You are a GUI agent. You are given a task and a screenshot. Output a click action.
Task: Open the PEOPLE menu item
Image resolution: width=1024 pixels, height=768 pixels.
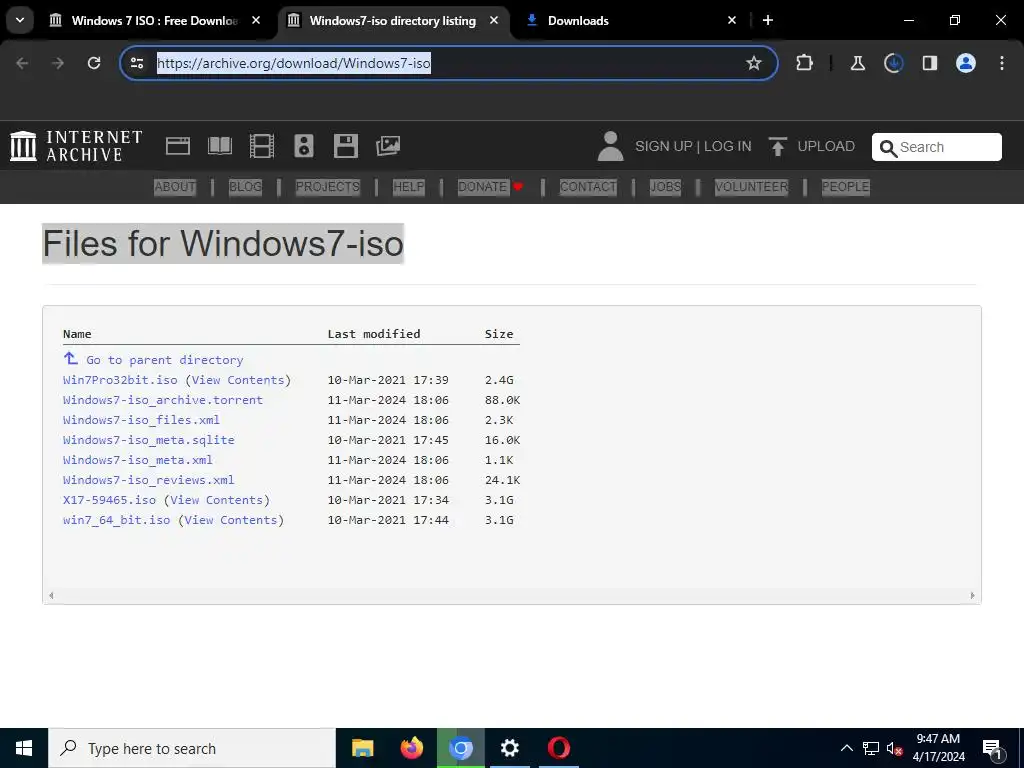pos(845,187)
